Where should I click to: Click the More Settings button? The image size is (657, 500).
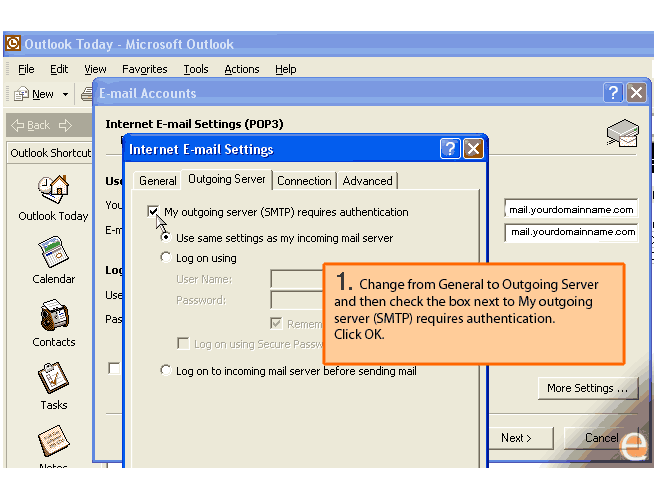tap(588, 388)
